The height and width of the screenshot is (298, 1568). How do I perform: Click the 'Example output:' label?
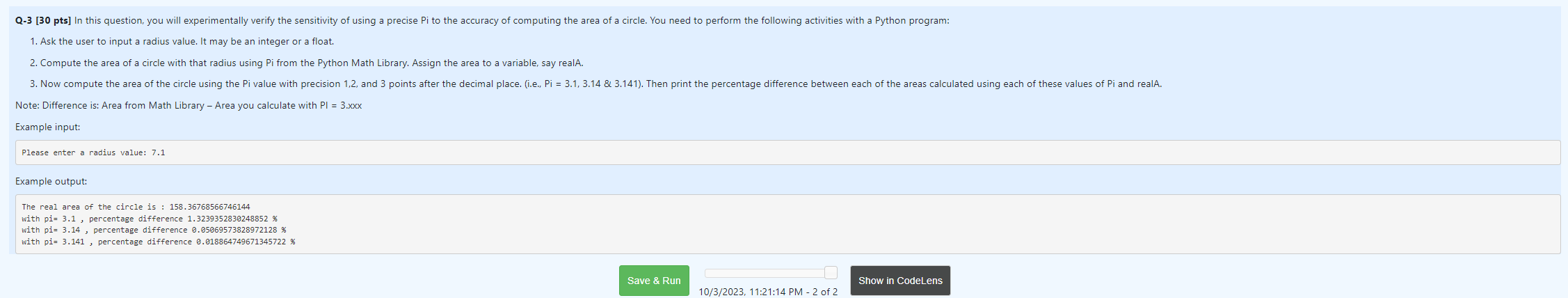coord(51,182)
